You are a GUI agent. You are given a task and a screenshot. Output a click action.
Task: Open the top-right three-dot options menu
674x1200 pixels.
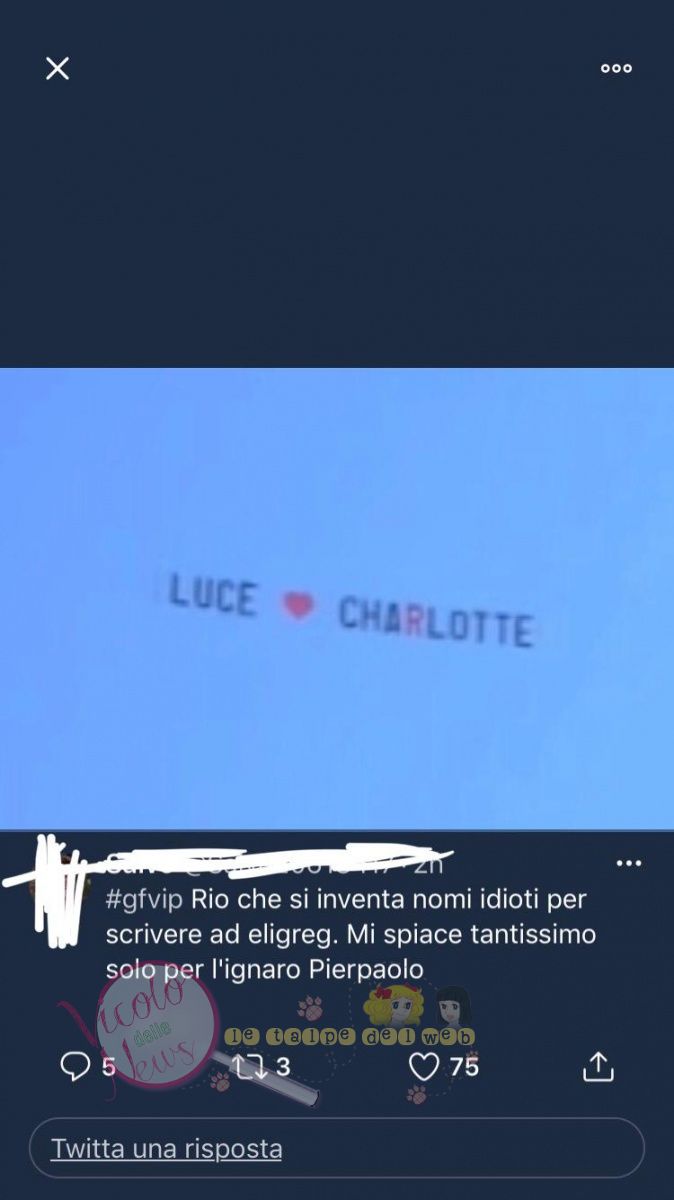click(x=616, y=68)
